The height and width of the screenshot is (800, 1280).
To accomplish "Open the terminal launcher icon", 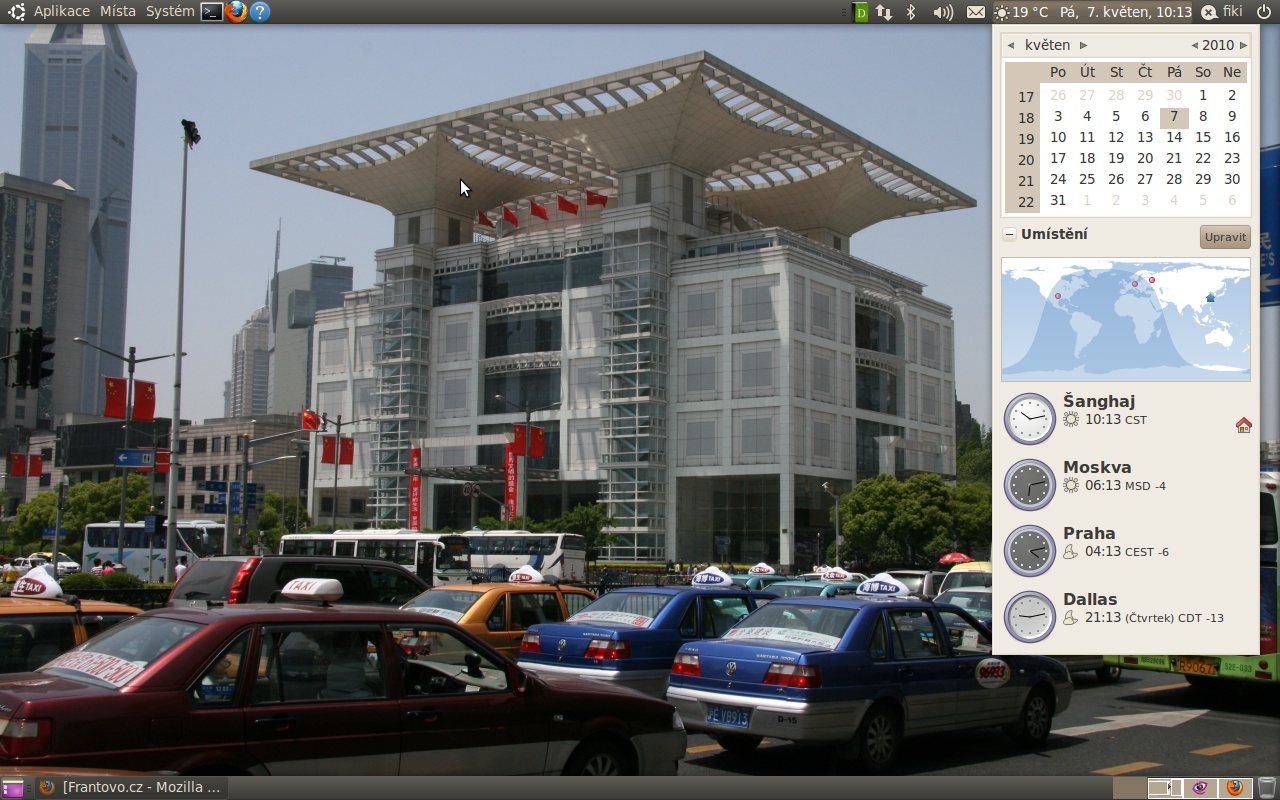I will (211, 12).
